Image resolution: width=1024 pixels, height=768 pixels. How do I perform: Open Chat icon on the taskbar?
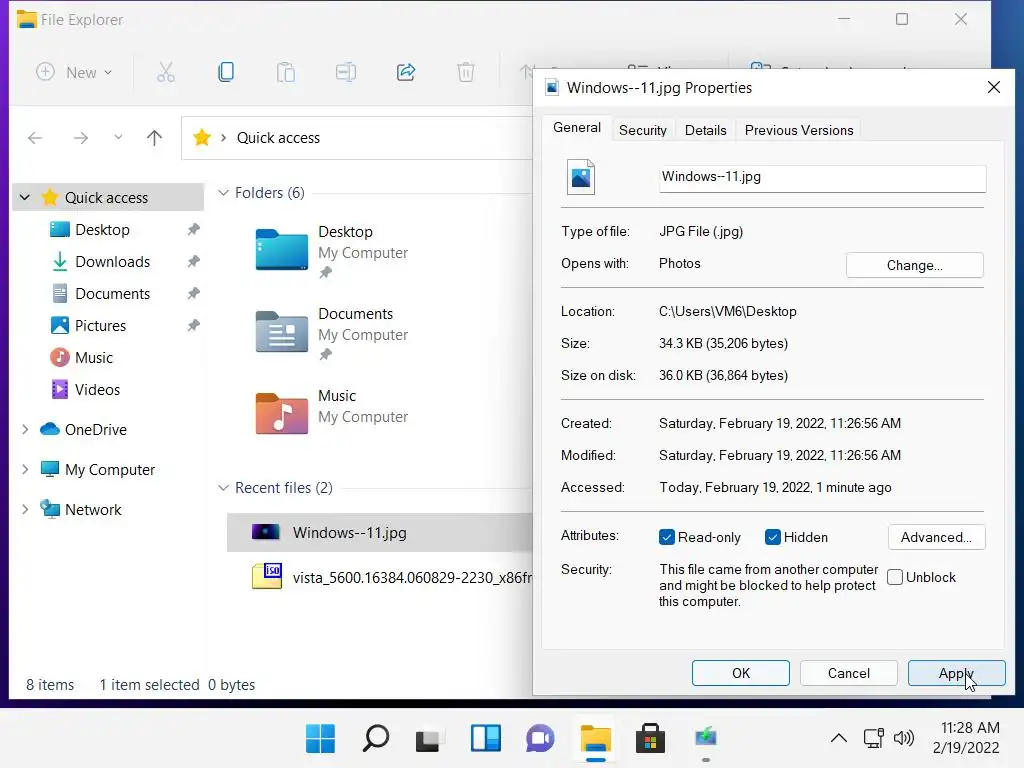point(540,739)
